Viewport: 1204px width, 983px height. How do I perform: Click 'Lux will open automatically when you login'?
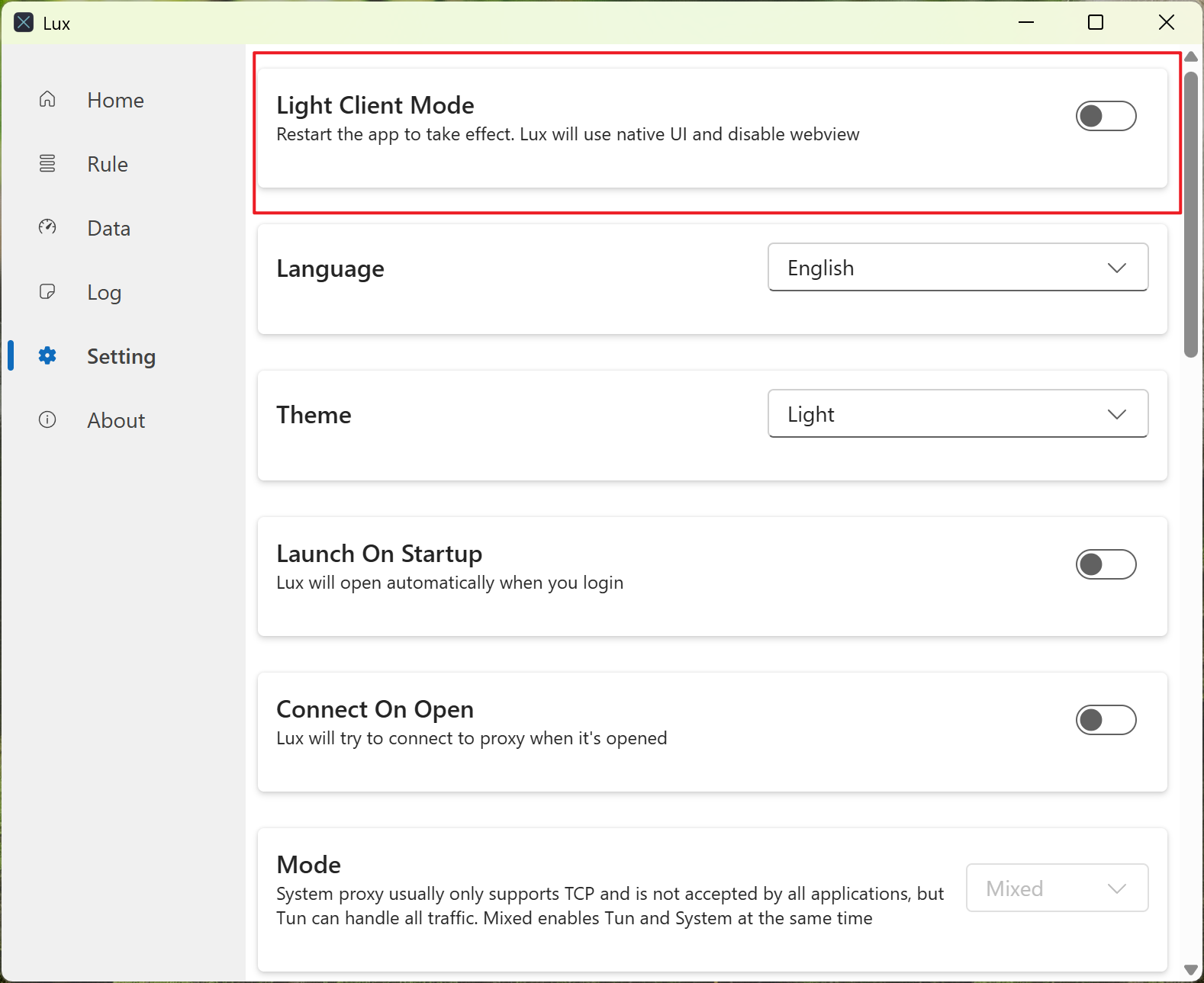[449, 583]
